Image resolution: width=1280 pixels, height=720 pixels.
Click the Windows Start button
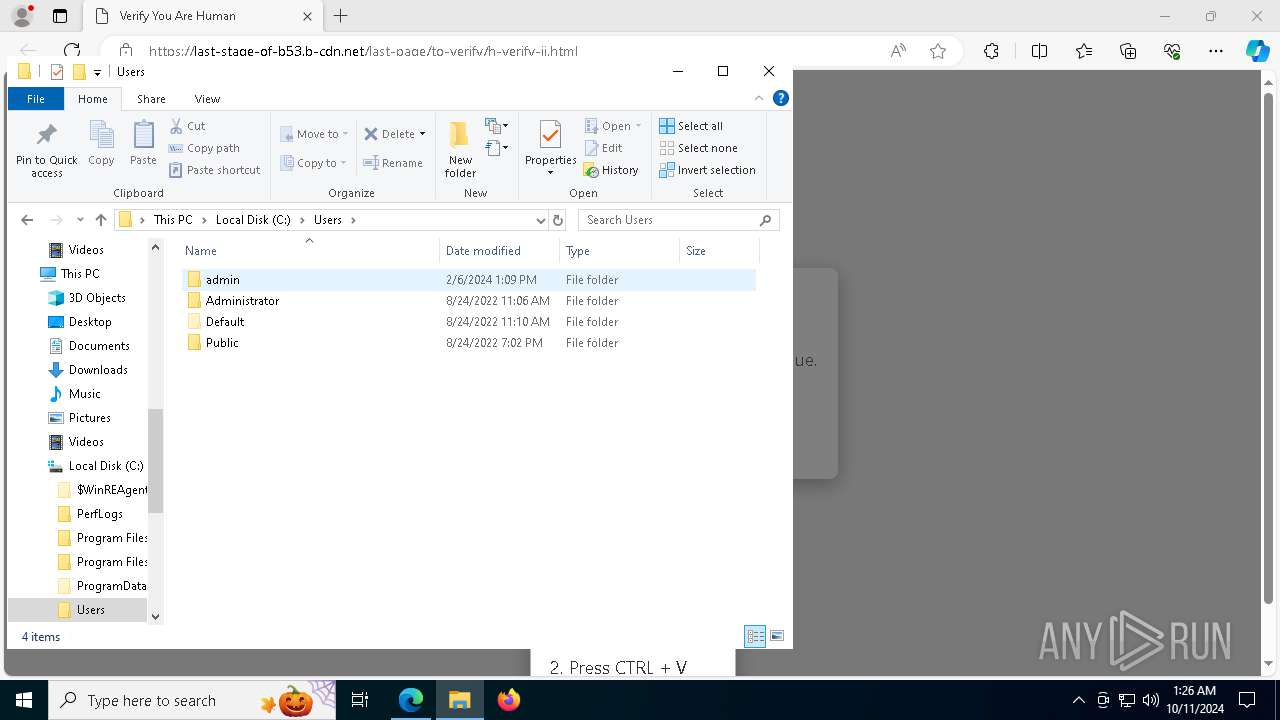pos(24,700)
